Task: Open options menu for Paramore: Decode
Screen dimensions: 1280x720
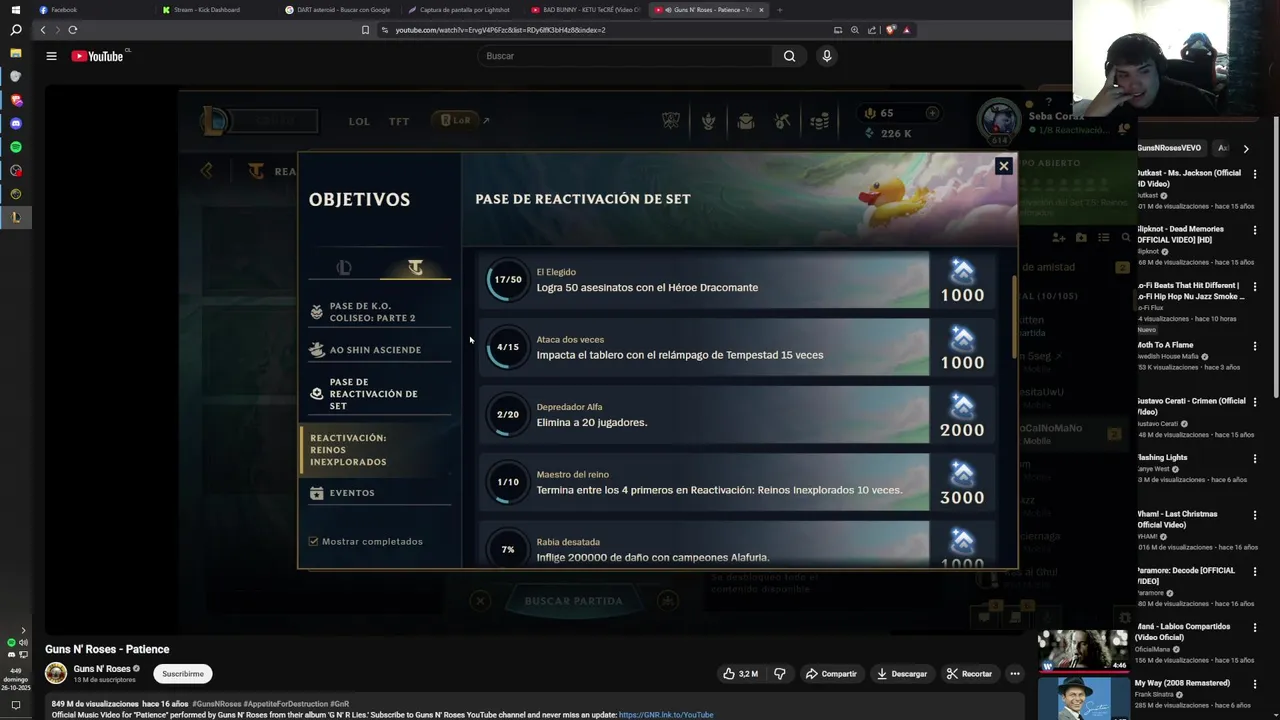Action: pos(1256,572)
